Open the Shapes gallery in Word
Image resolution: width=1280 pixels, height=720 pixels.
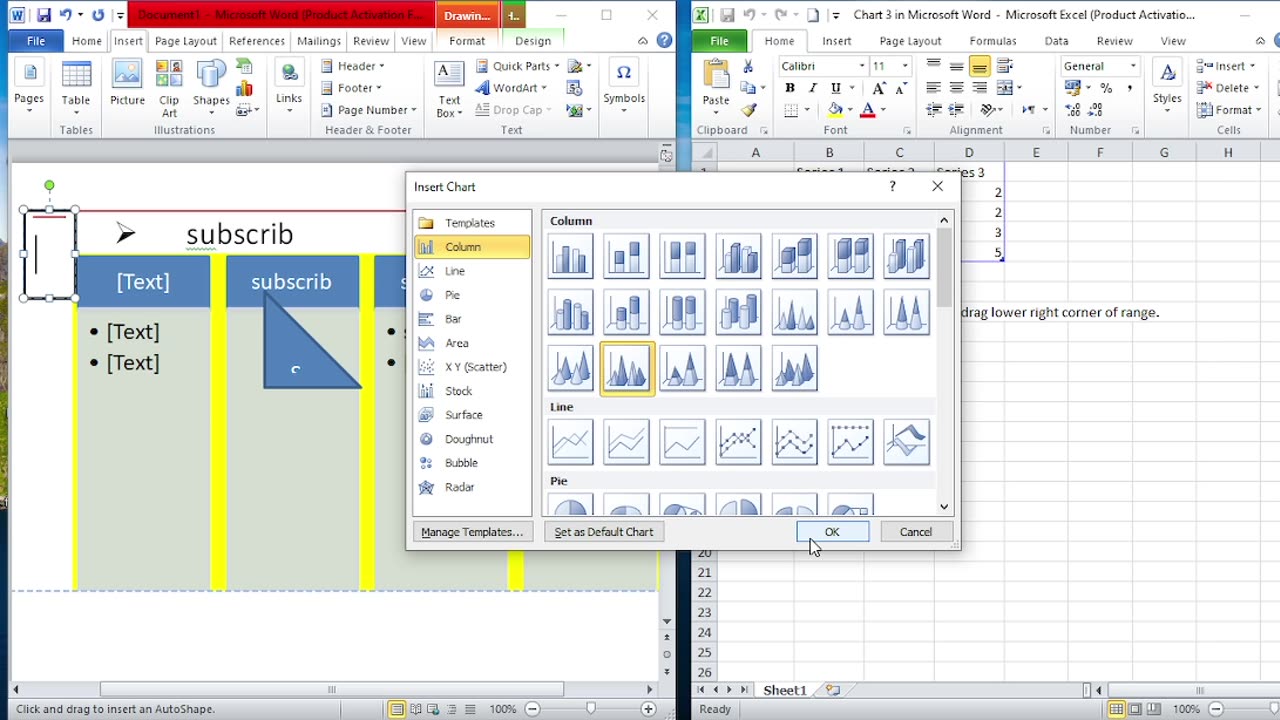coord(211,83)
